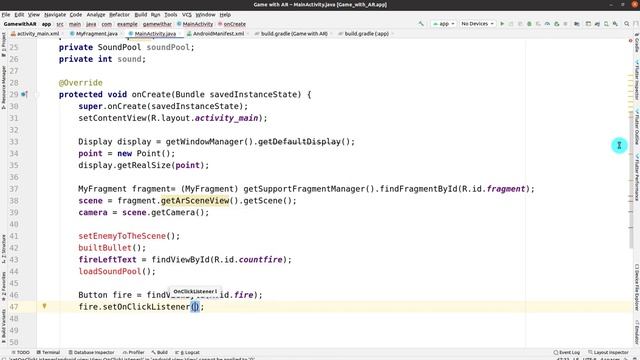Open the Code menu
This screenshot has width=640, height=360.
[76, 15]
